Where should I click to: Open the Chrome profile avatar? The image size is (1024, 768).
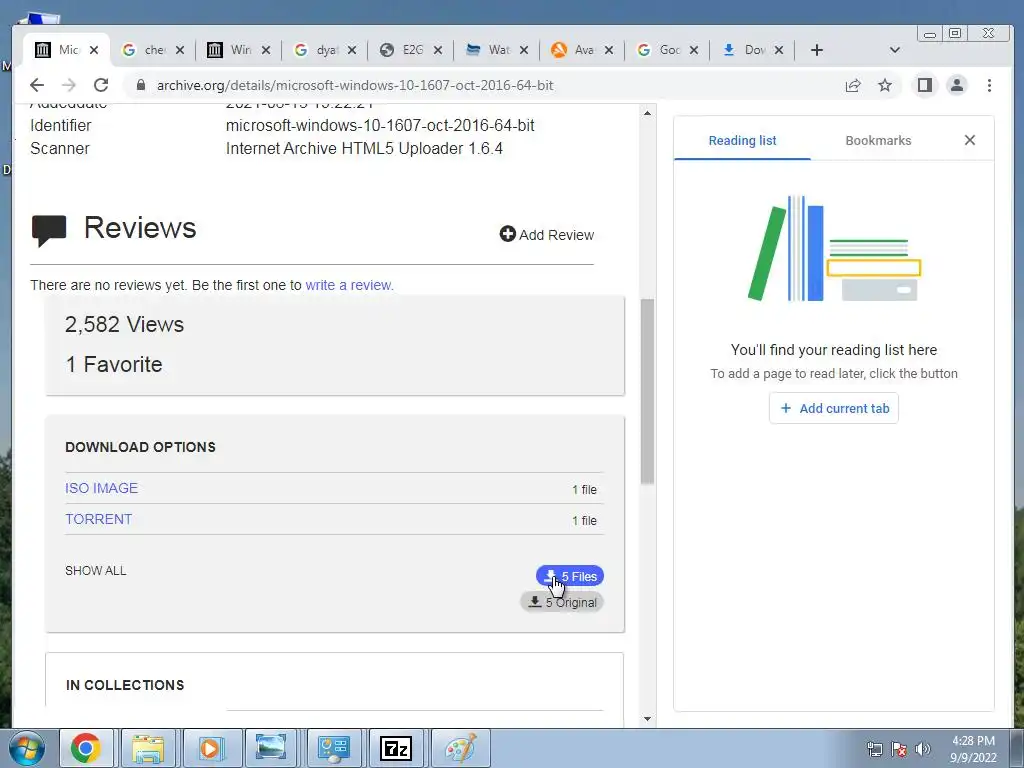coord(957,86)
